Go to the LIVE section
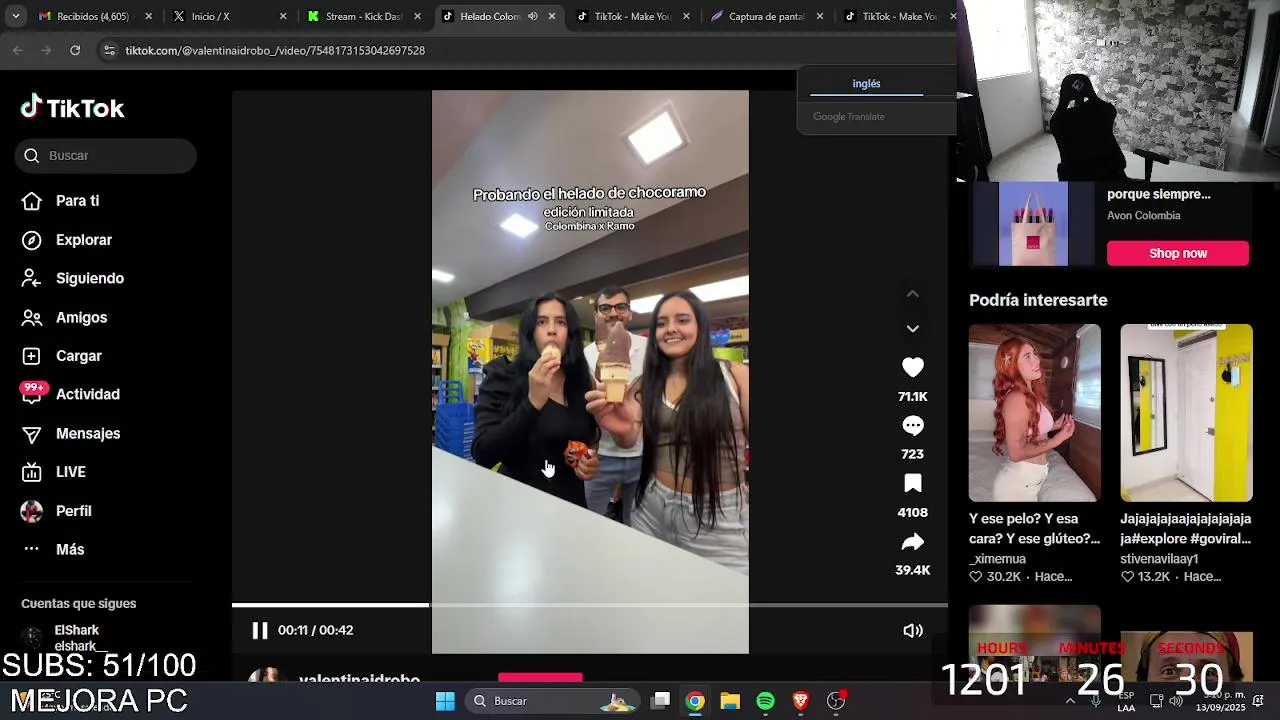This screenshot has width=1280, height=720. click(x=54, y=472)
